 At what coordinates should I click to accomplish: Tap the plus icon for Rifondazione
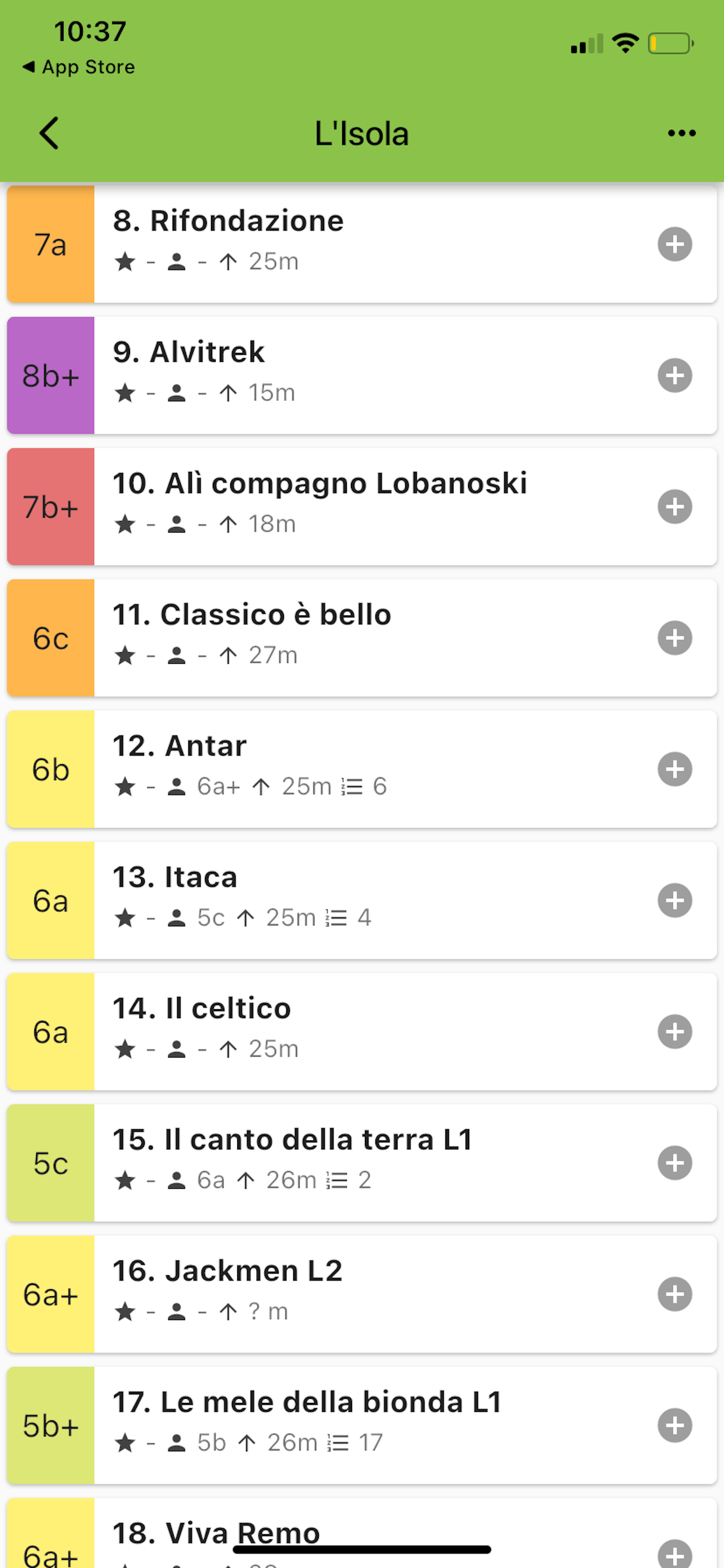point(674,244)
